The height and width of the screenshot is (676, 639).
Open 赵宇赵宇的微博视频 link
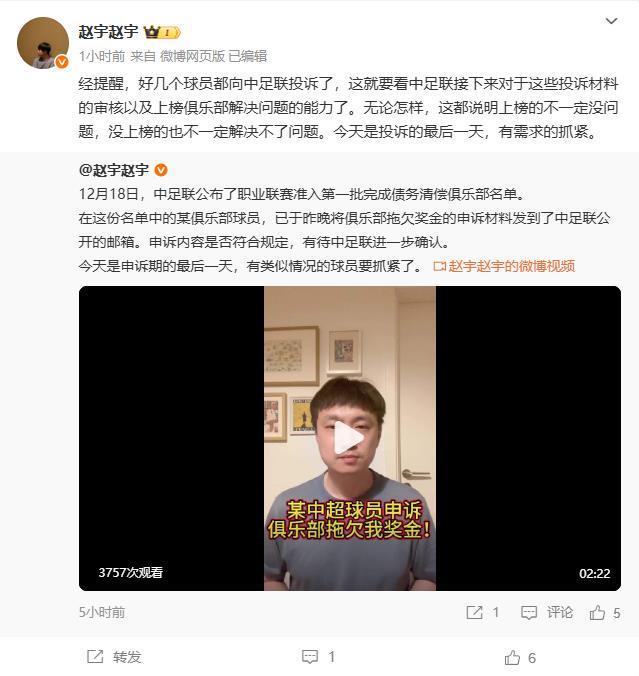click(x=504, y=266)
